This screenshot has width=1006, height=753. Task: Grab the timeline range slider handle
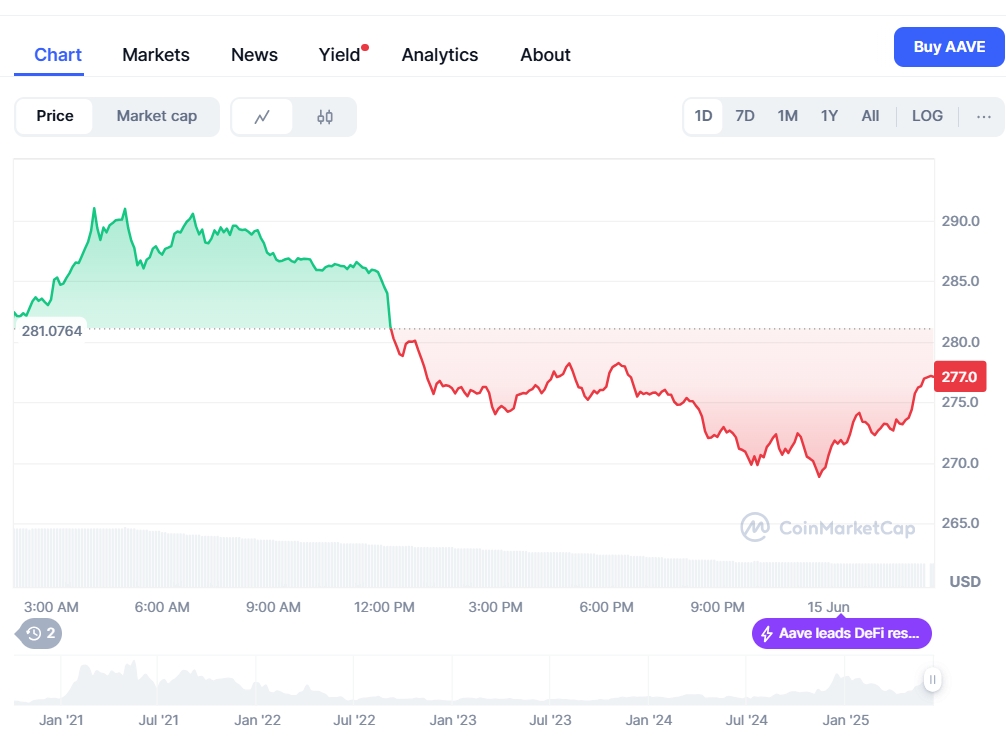coord(932,679)
